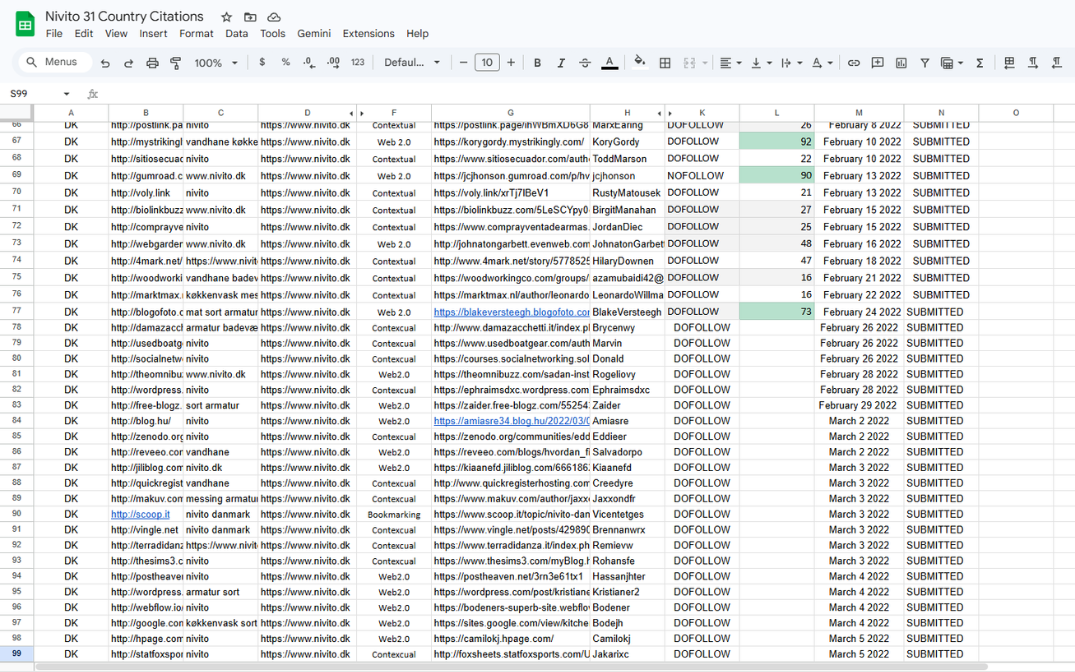The height and width of the screenshot is (672, 1075).
Task: Insert chart using the chart icon
Action: pyautogui.click(x=901, y=63)
